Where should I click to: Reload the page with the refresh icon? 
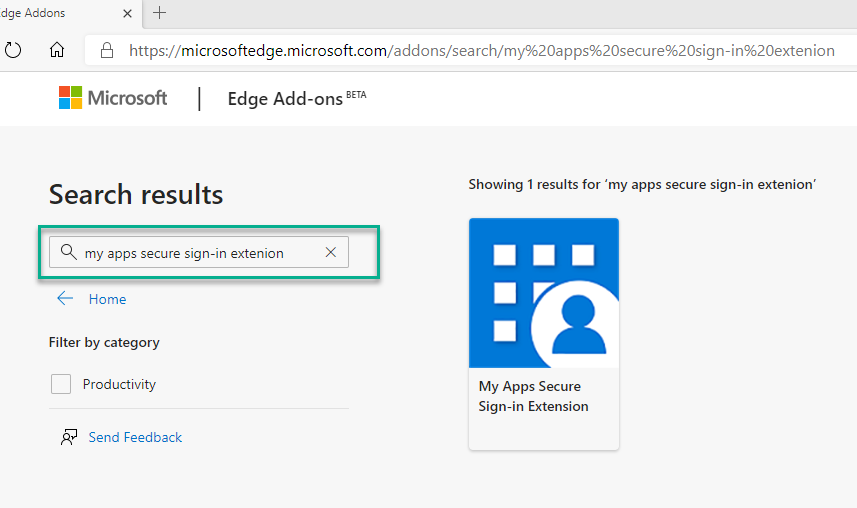(13, 50)
